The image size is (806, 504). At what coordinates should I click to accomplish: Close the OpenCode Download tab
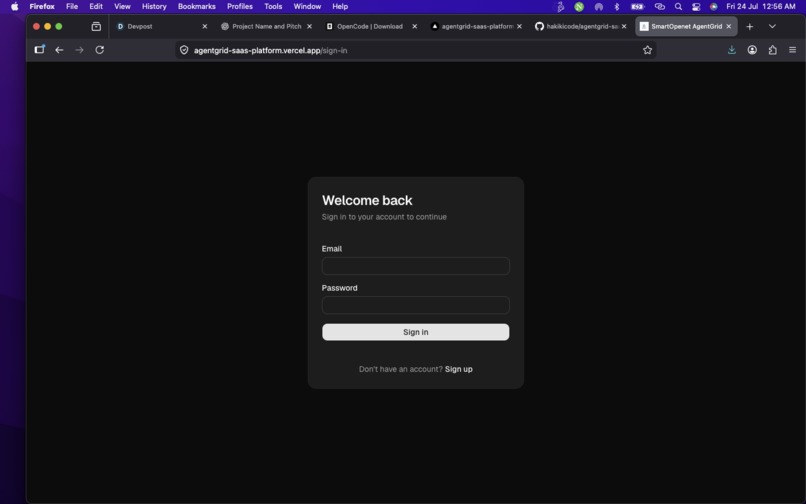(414, 26)
